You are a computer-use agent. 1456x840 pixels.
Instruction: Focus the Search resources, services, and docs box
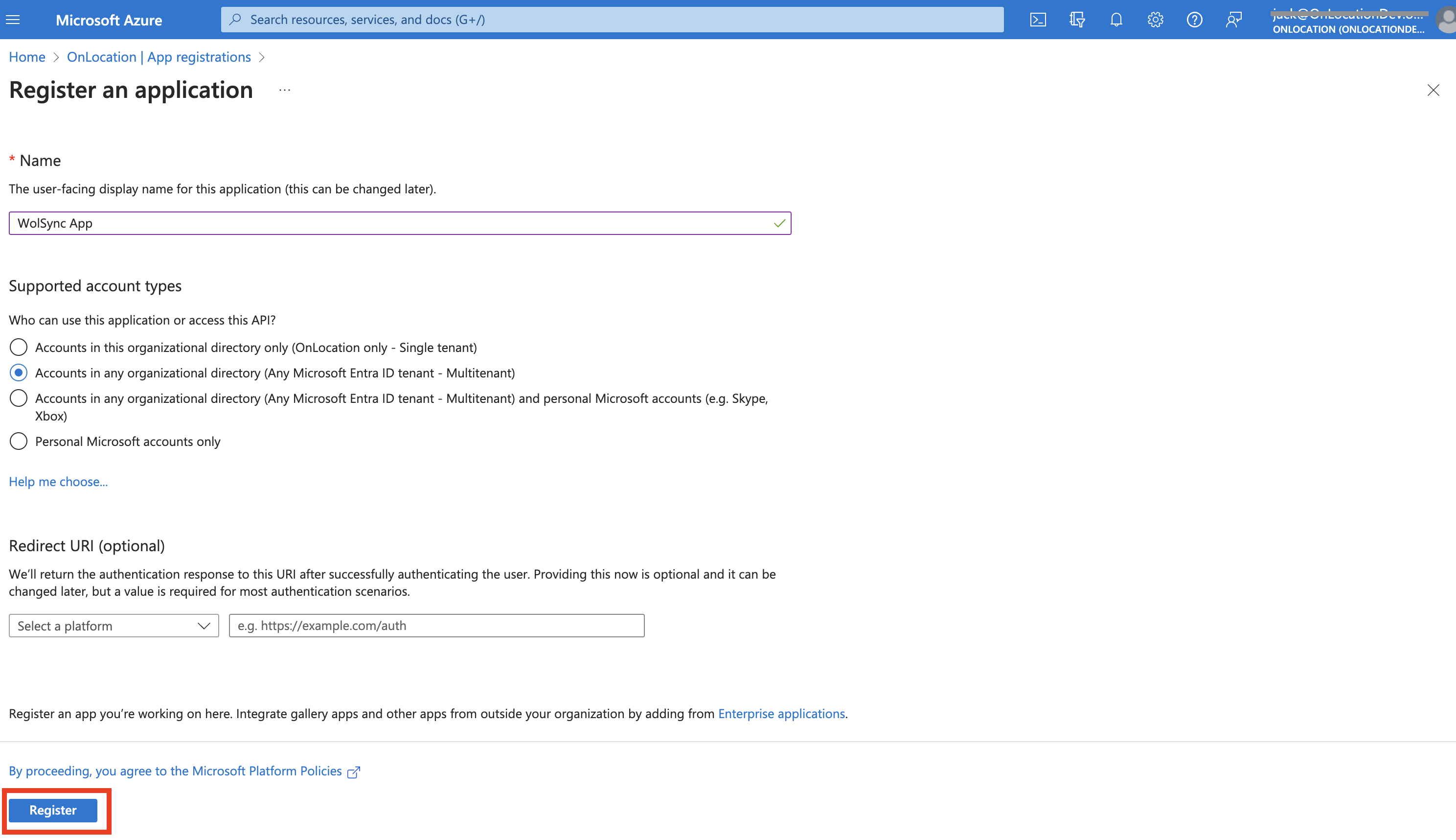click(x=612, y=20)
